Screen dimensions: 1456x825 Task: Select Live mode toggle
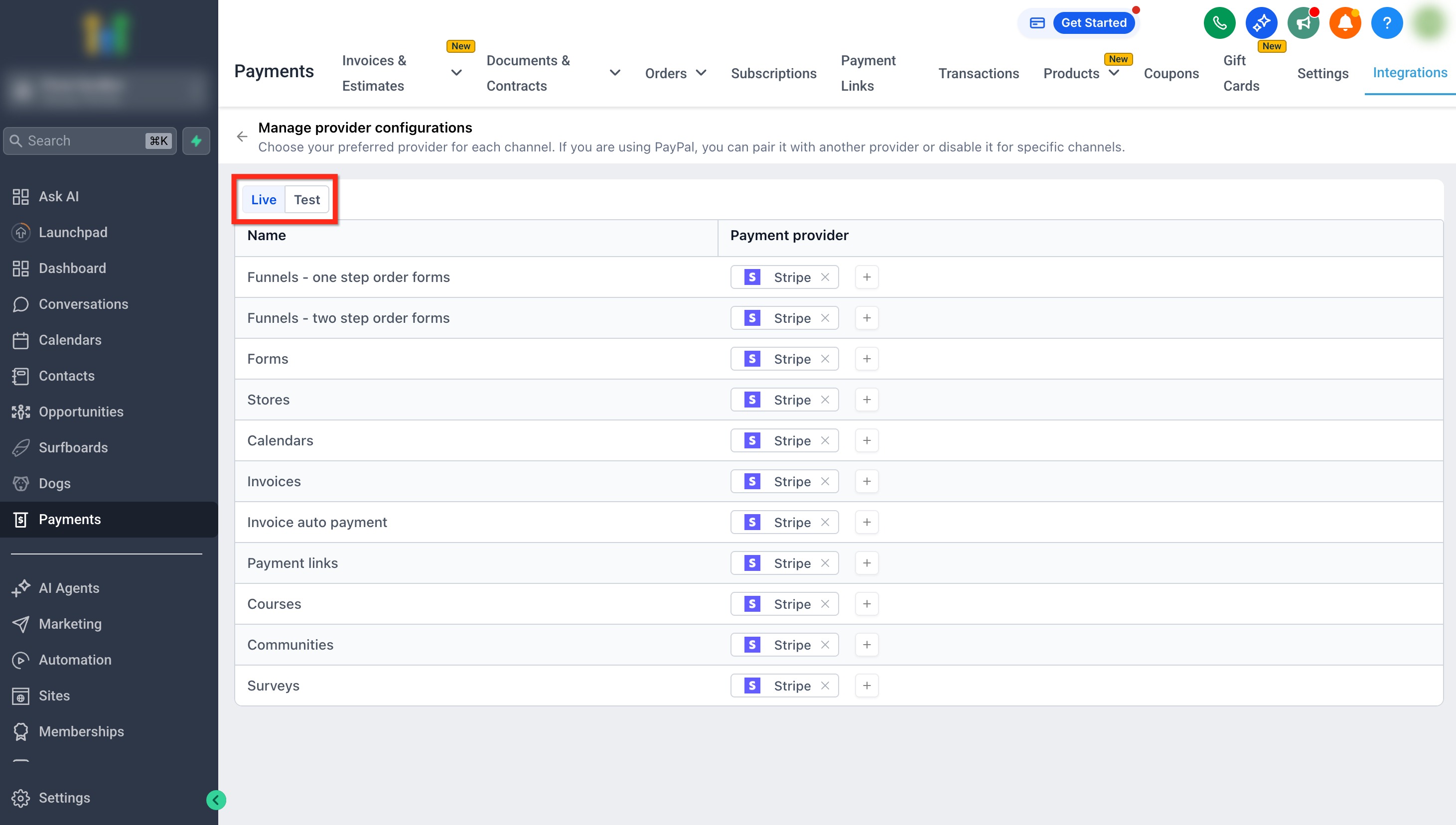(264, 199)
